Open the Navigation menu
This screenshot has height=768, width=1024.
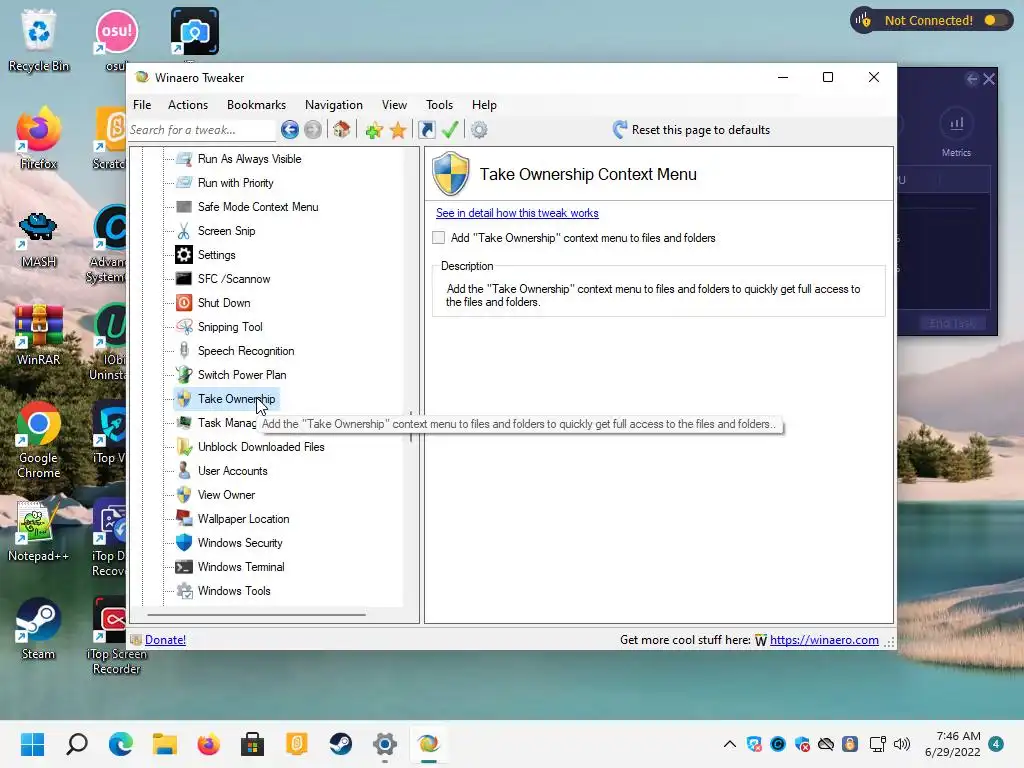(x=334, y=104)
